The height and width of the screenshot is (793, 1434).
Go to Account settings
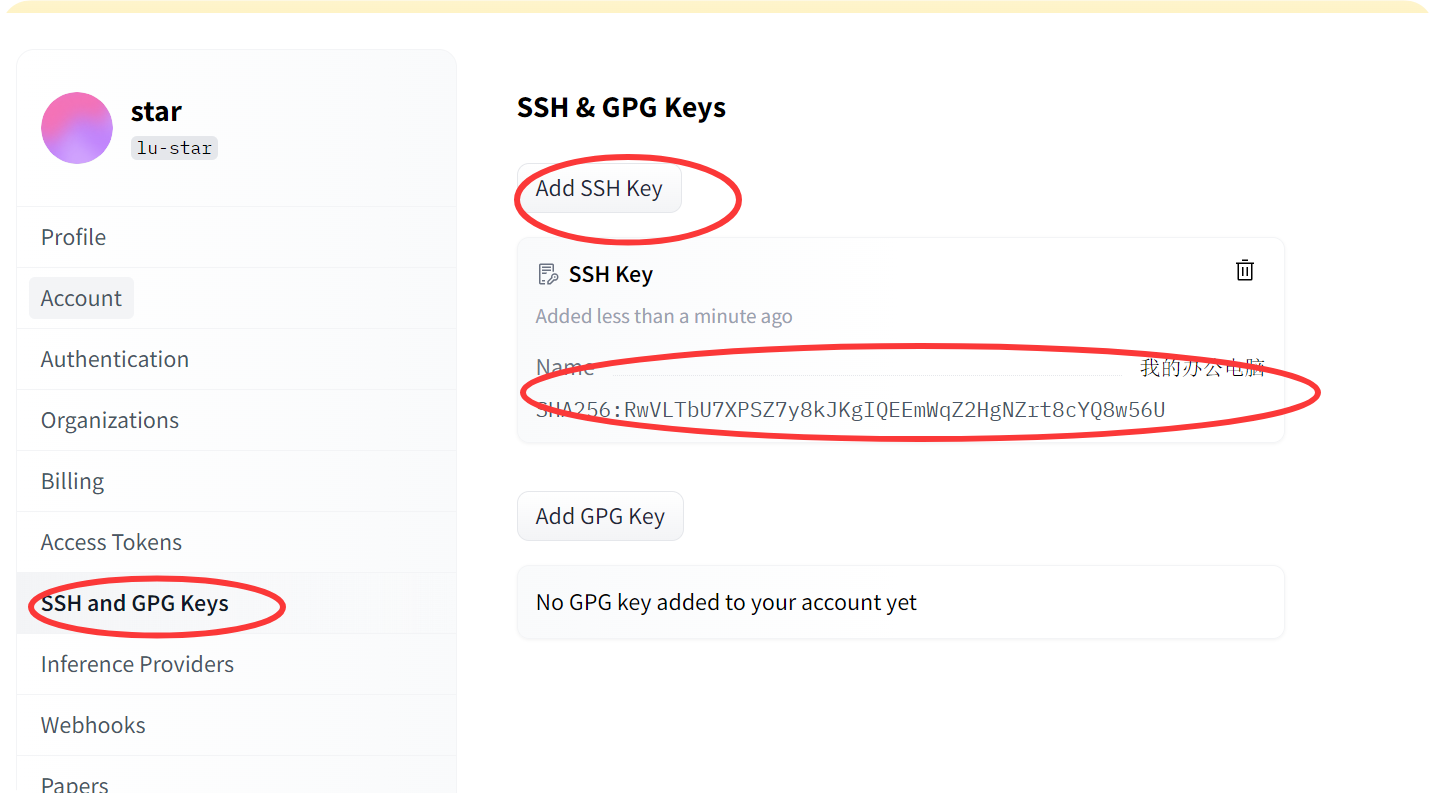pos(81,298)
